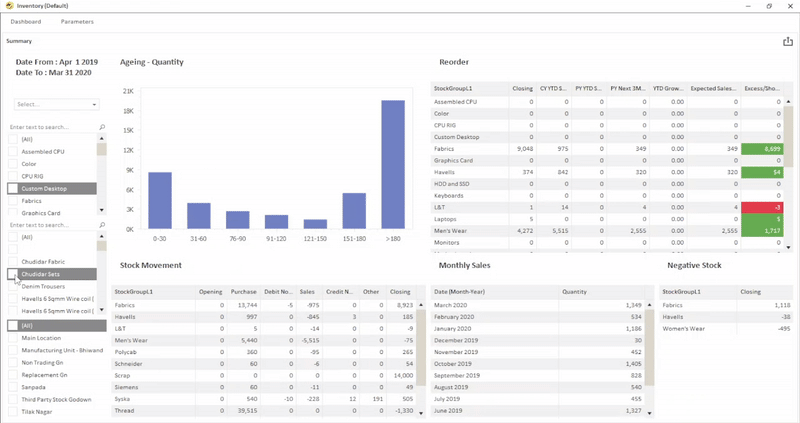The width and height of the screenshot is (800, 423).
Task: Toggle the CPU RIG checkbox
Action: [13, 176]
